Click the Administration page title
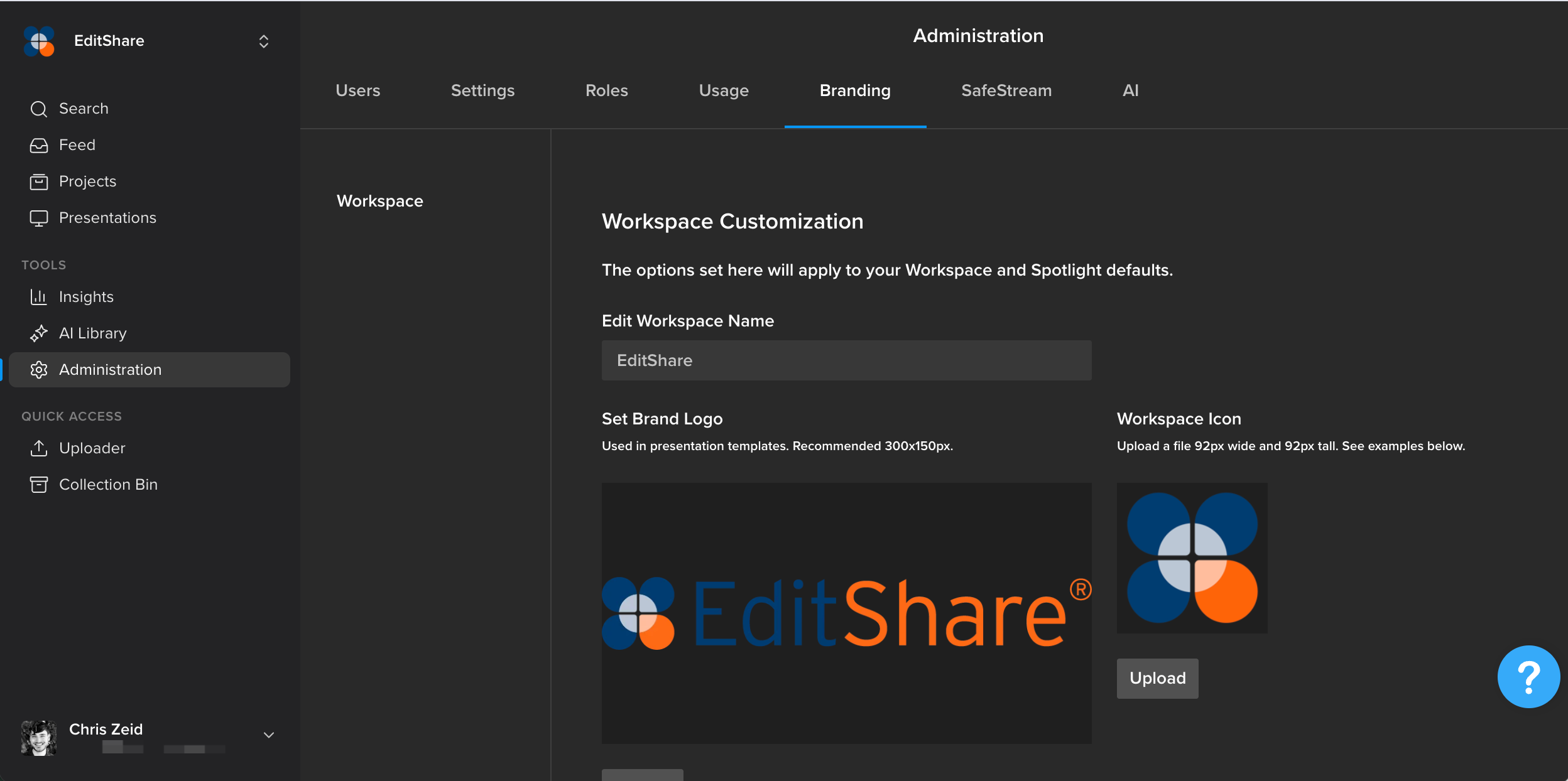 978,36
